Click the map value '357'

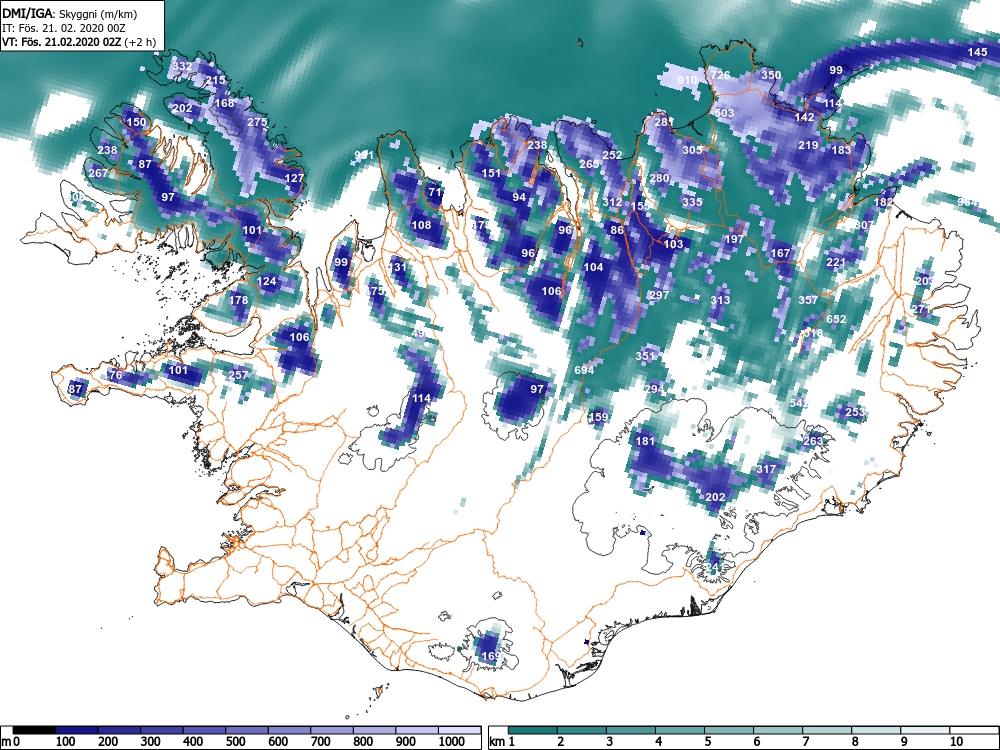tap(808, 300)
